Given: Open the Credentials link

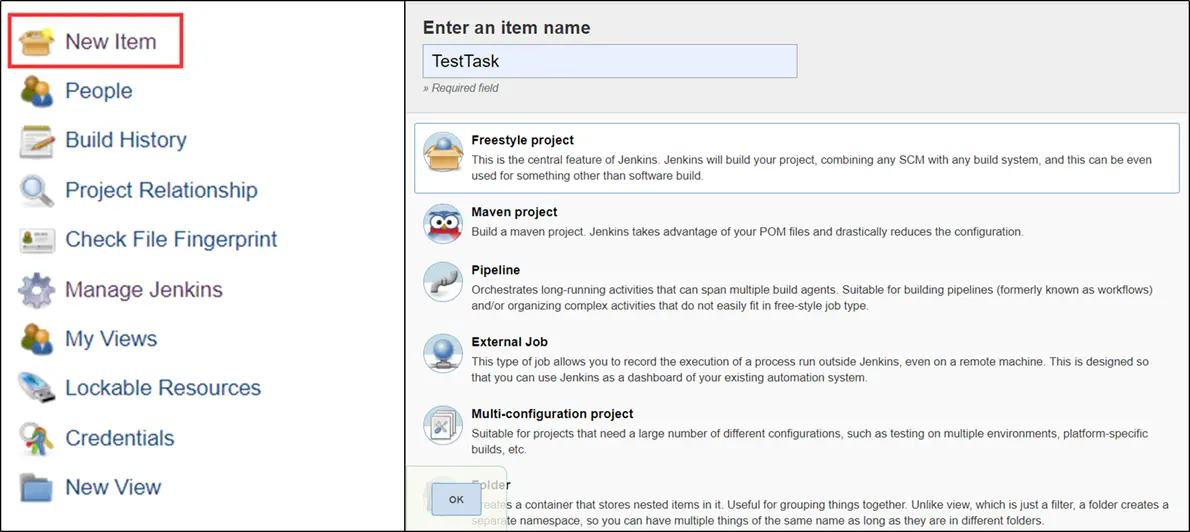Looking at the screenshot, I should tap(120, 439).
